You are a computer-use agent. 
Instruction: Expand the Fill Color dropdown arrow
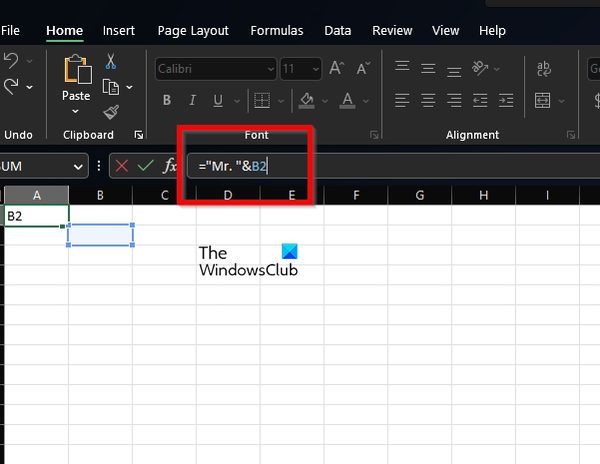click(x=325, y=101)
